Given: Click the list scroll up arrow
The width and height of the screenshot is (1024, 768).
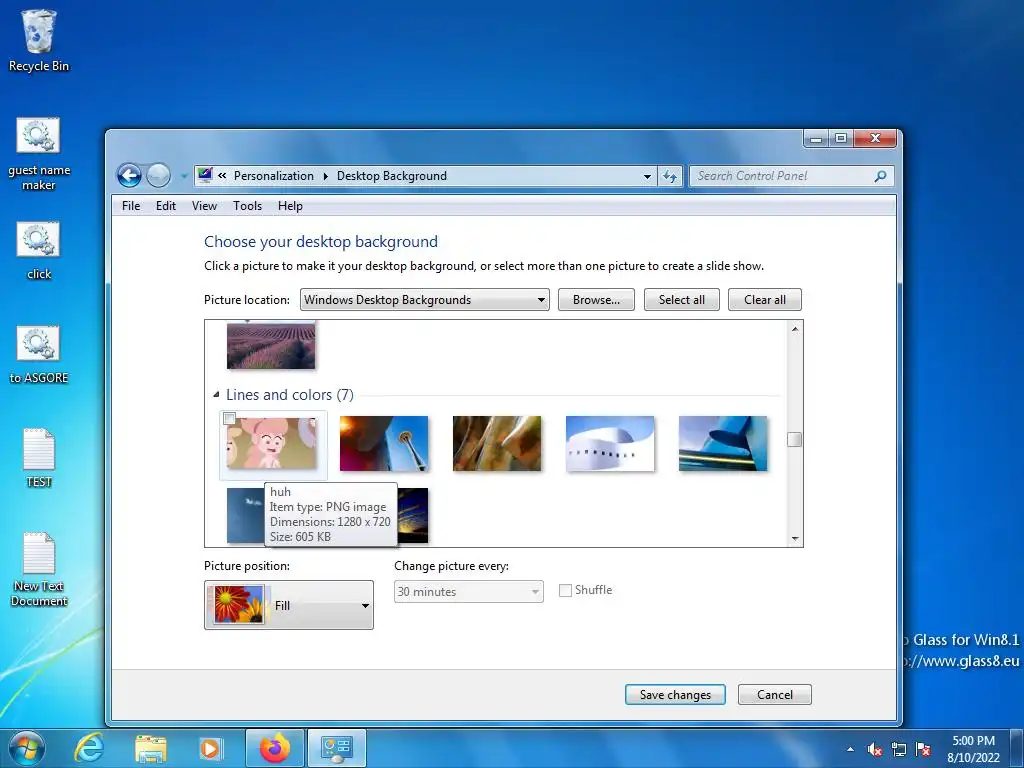Looking at the screenshot, I should [795, 328].
